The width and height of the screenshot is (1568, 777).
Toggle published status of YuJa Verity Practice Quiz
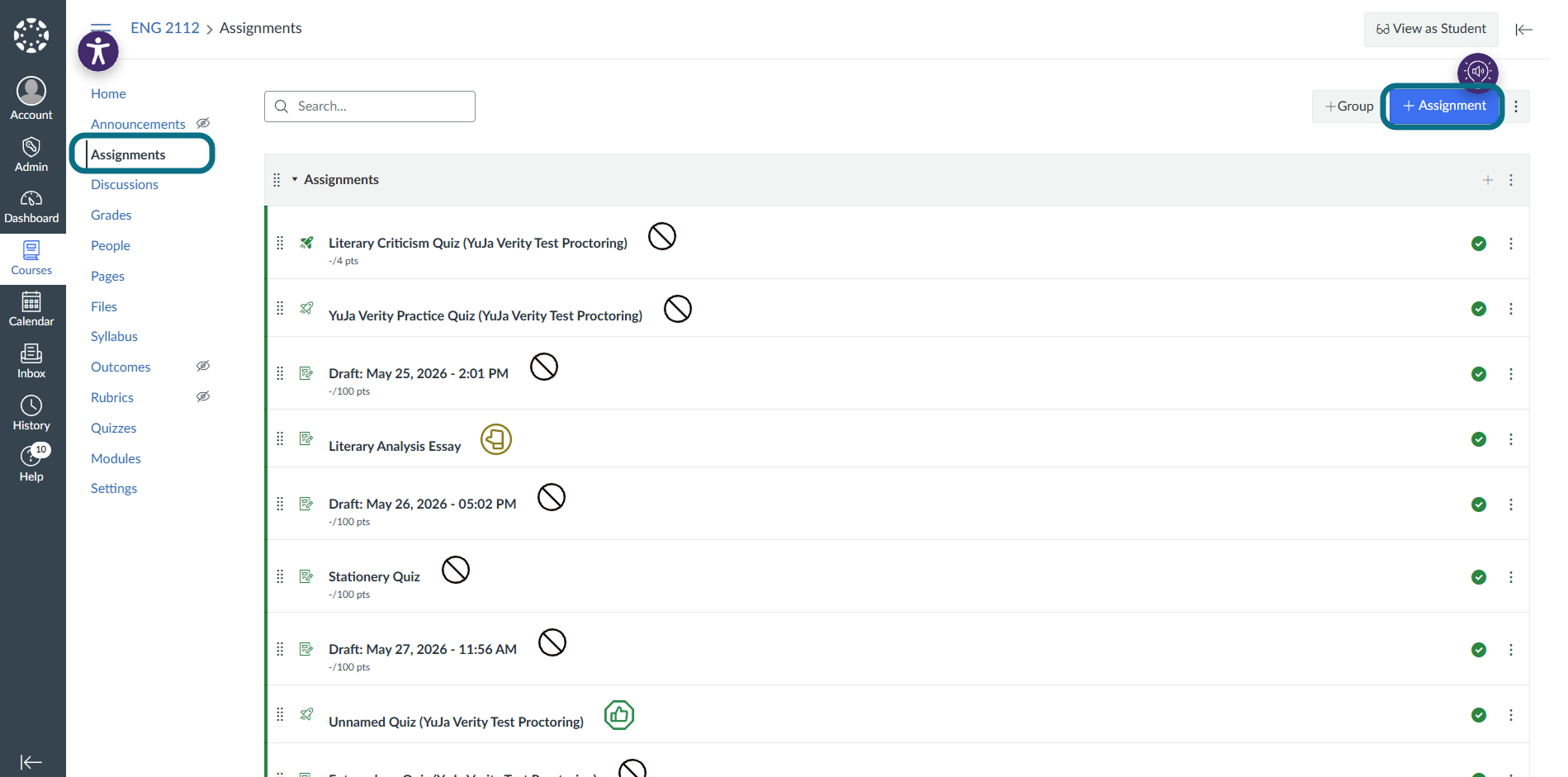coord(1479,309)
